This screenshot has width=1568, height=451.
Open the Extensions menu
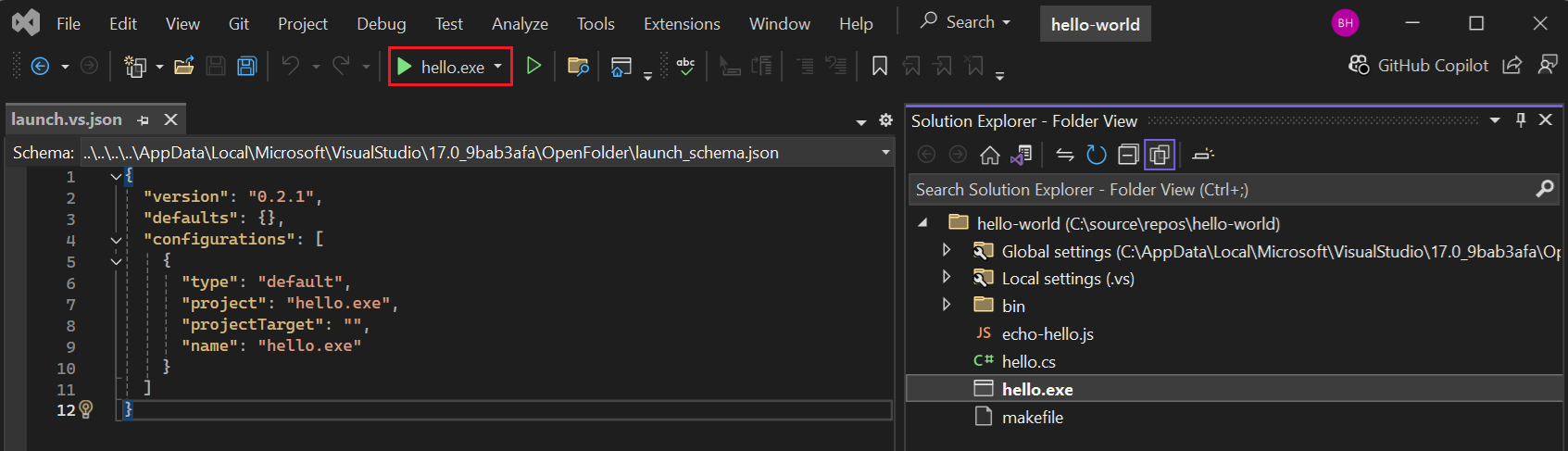pyautogui.click(x=682, y=23)
